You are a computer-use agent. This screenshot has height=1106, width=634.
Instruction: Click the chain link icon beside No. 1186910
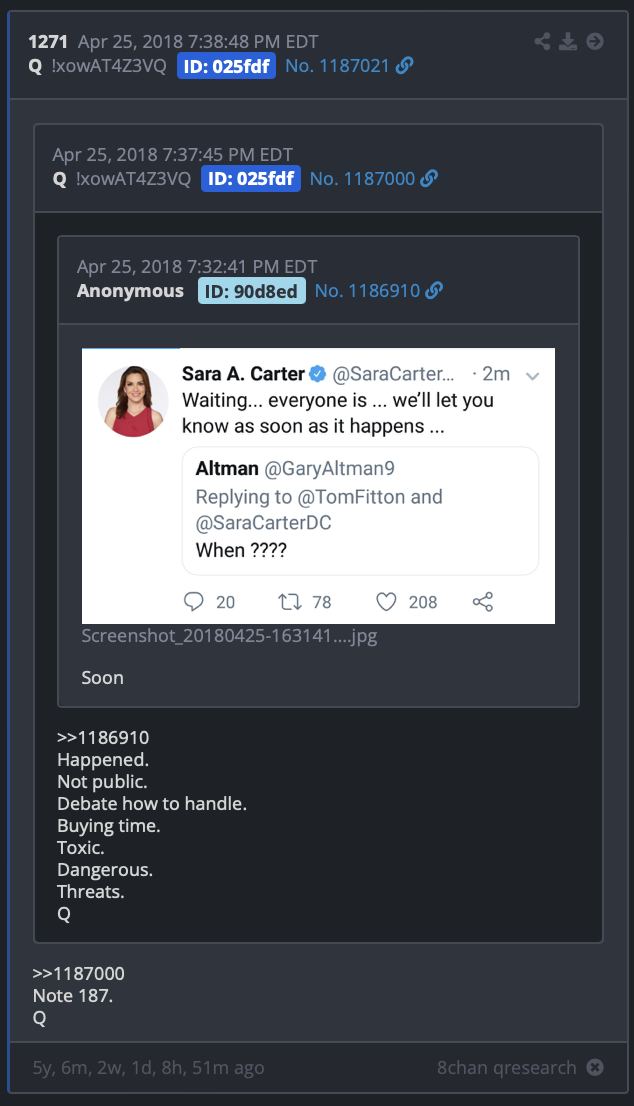[434, 291]
